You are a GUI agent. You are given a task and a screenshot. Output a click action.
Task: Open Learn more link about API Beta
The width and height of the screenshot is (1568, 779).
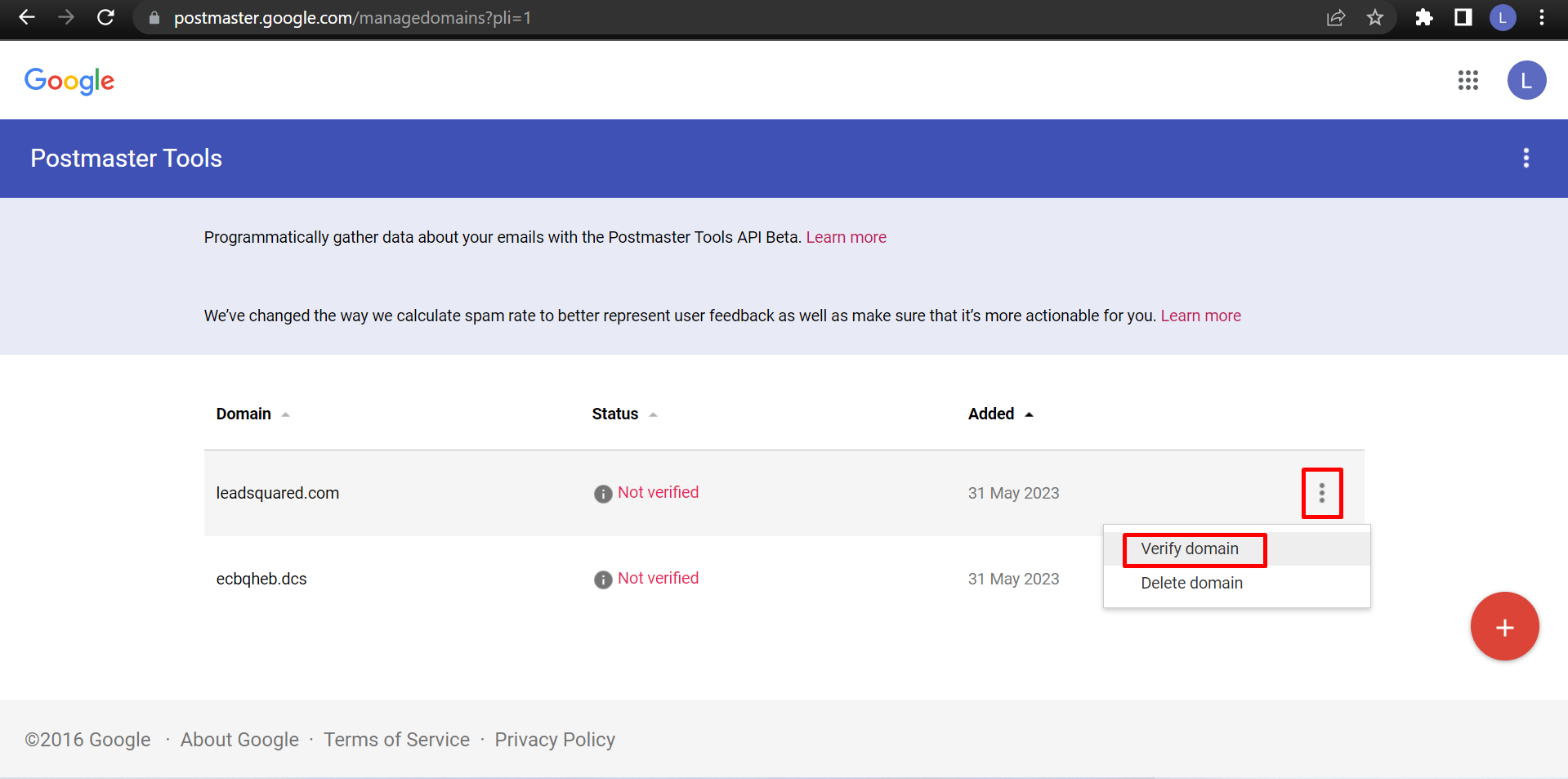pos(846,237)
